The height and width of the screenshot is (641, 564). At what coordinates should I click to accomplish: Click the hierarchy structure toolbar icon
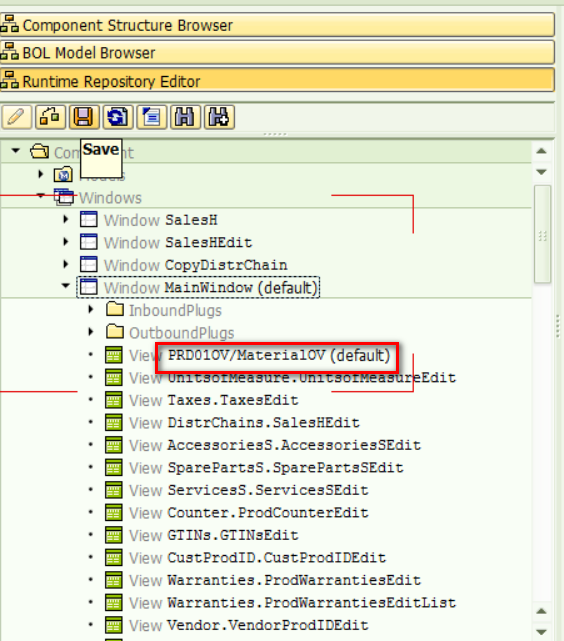coord(50,117)
